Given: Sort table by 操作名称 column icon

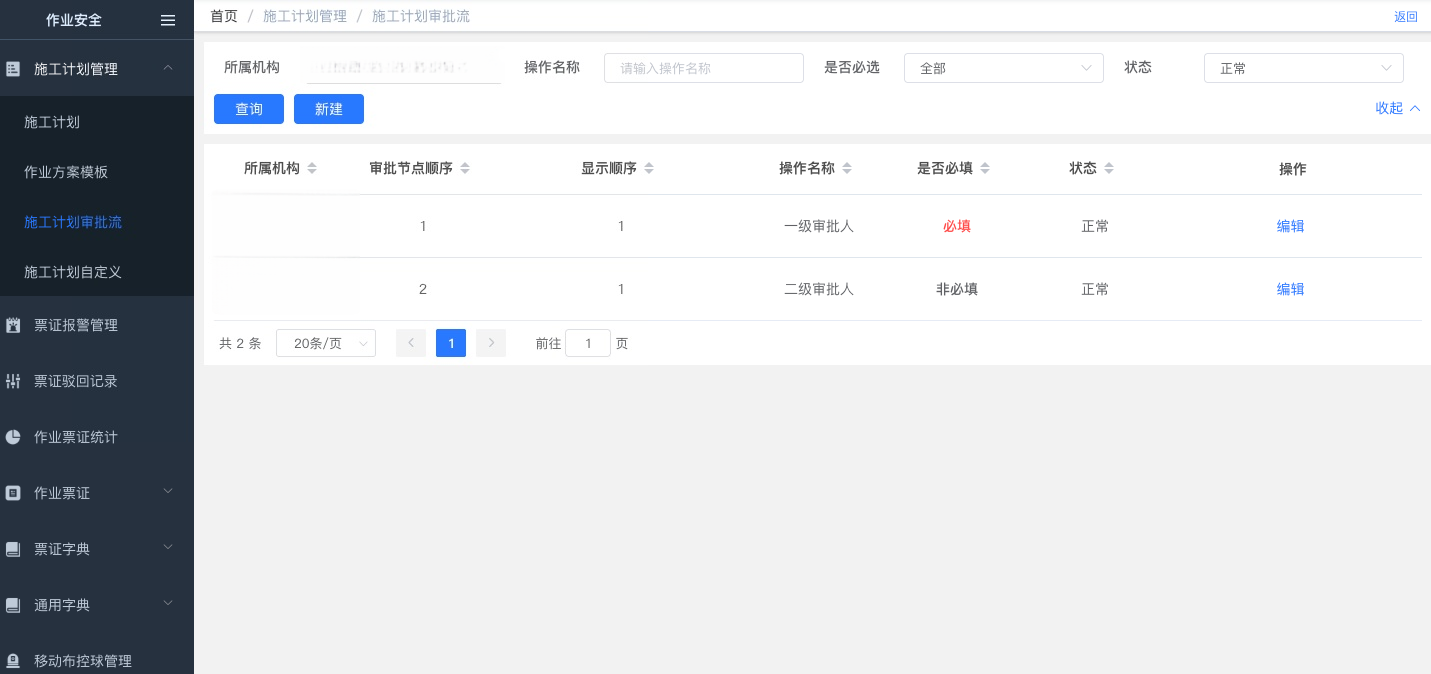Looking at the screenshot, I should point(847,169).
